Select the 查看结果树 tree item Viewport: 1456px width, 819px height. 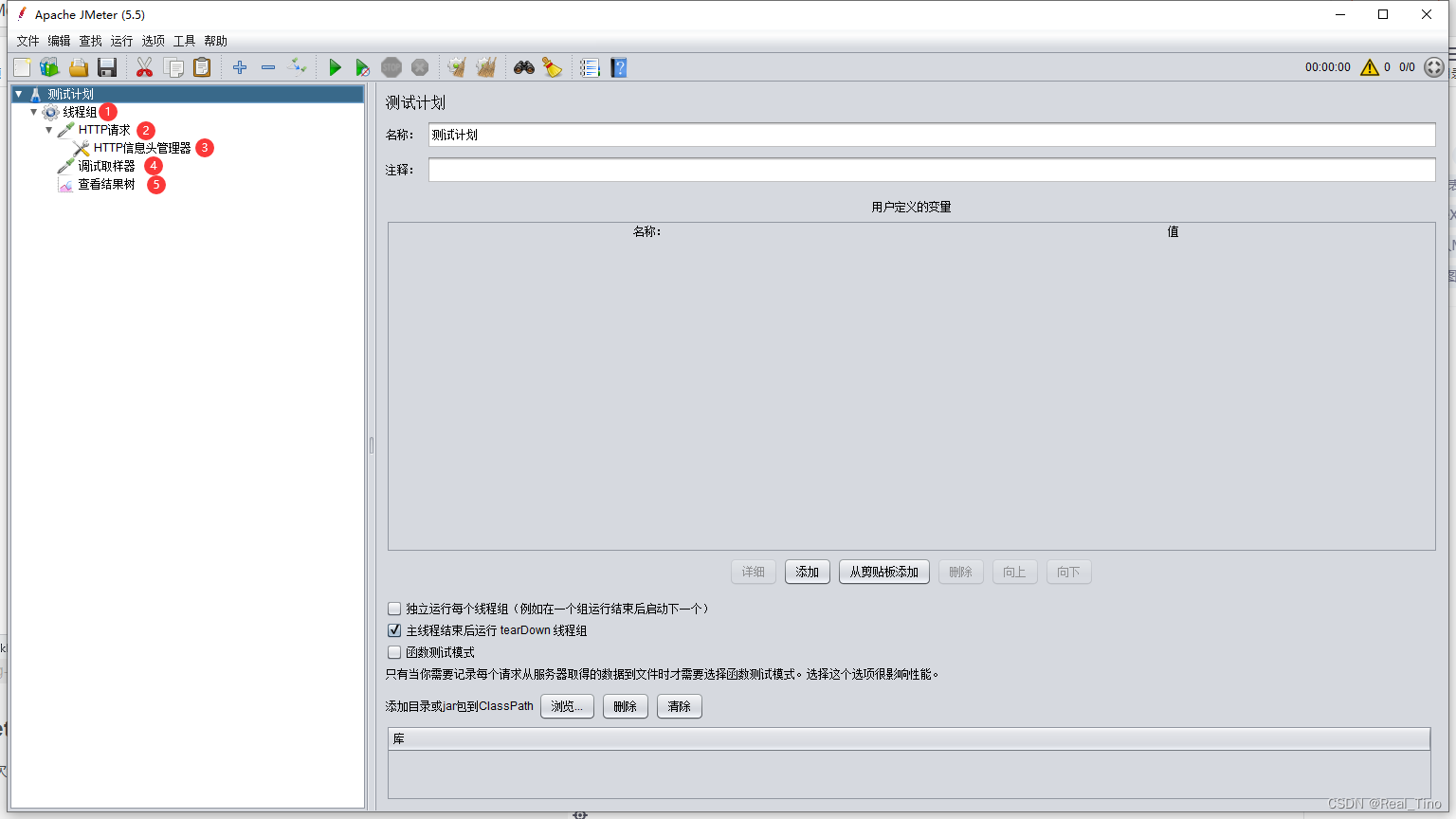pyautogui.click(x=104, y=184)
